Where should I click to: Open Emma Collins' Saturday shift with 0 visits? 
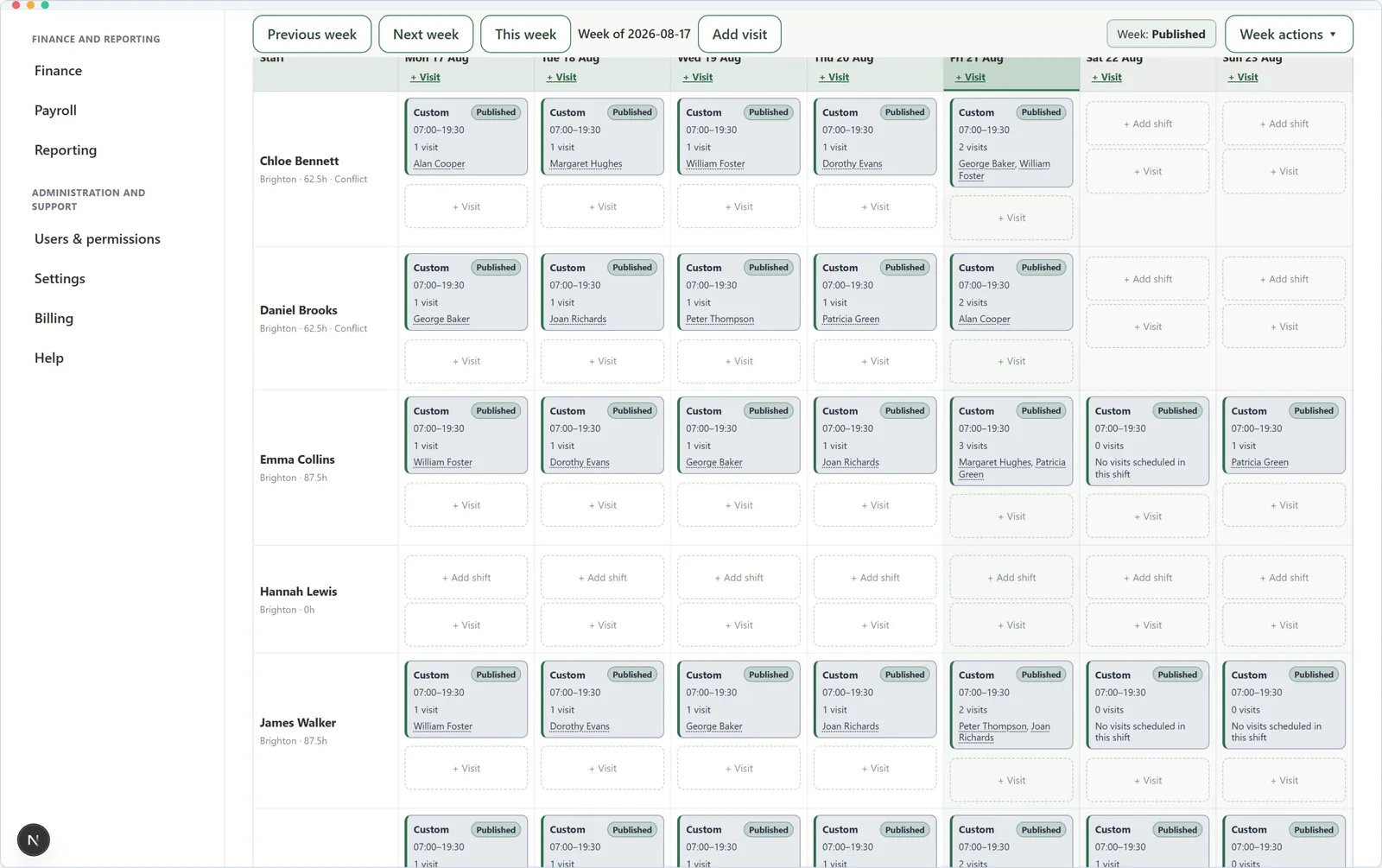pos(1147,441)
